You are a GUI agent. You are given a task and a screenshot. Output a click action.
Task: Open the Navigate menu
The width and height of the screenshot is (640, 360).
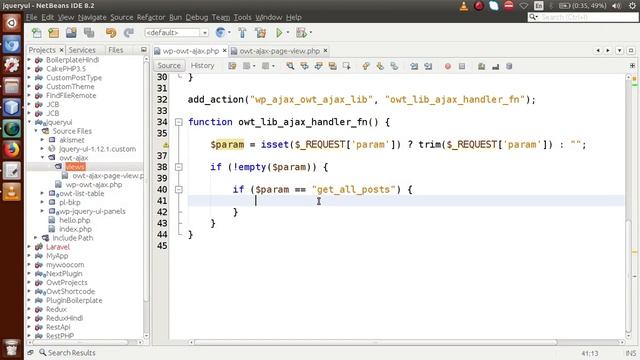click(92, 17)
